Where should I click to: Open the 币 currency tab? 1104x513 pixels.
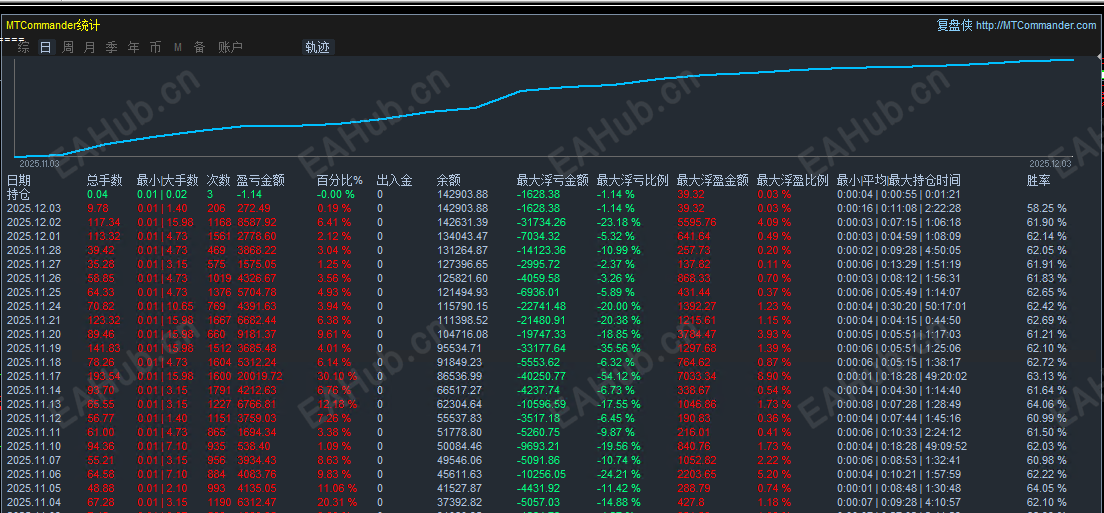pos(156,47)
